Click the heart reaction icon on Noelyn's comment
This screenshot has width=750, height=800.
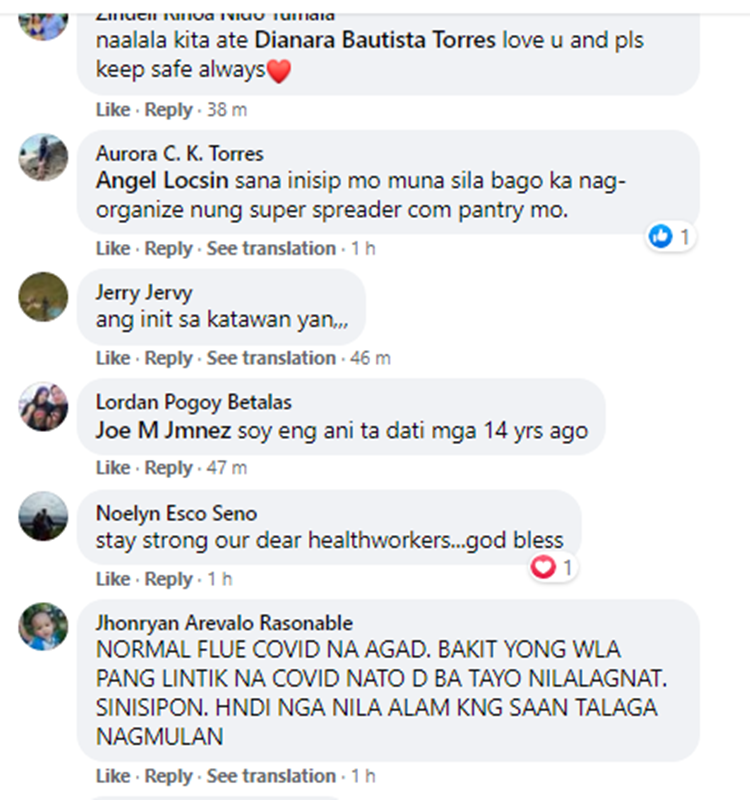click(x=543, y=567)
